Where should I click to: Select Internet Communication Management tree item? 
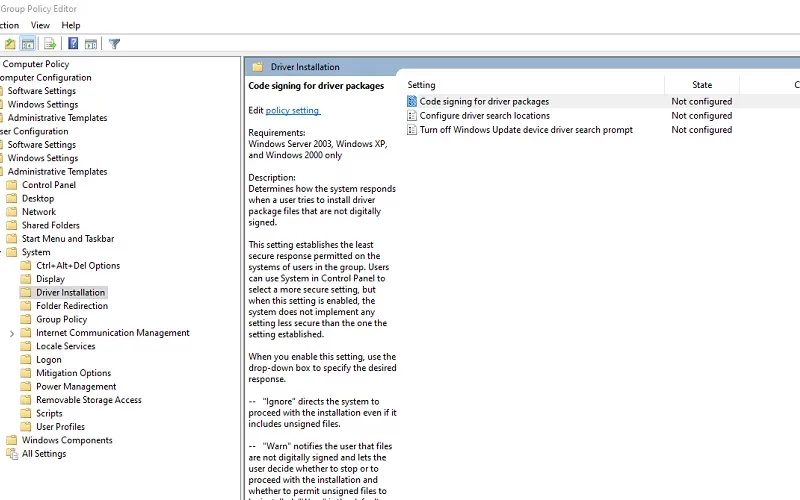[x=113, y=333]
